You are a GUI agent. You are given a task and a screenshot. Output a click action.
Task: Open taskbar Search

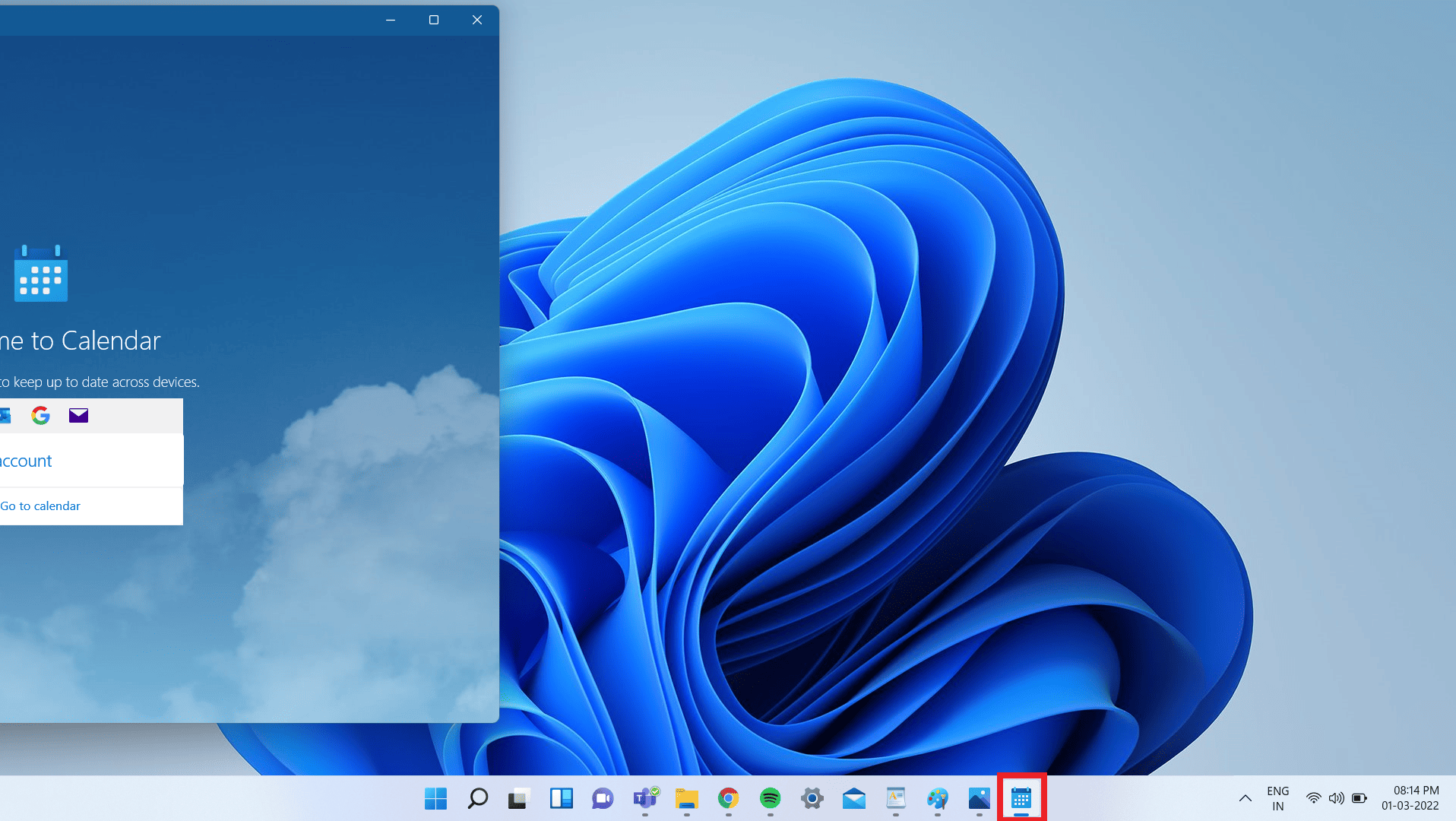477,798
